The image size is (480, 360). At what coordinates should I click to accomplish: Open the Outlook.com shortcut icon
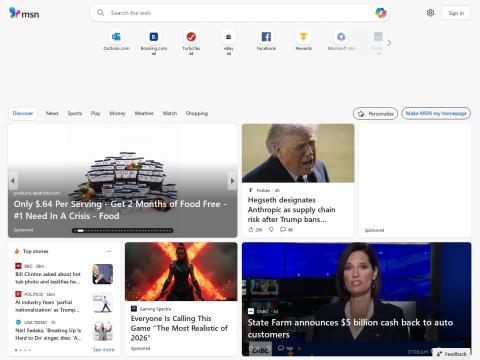pos(116,37)
